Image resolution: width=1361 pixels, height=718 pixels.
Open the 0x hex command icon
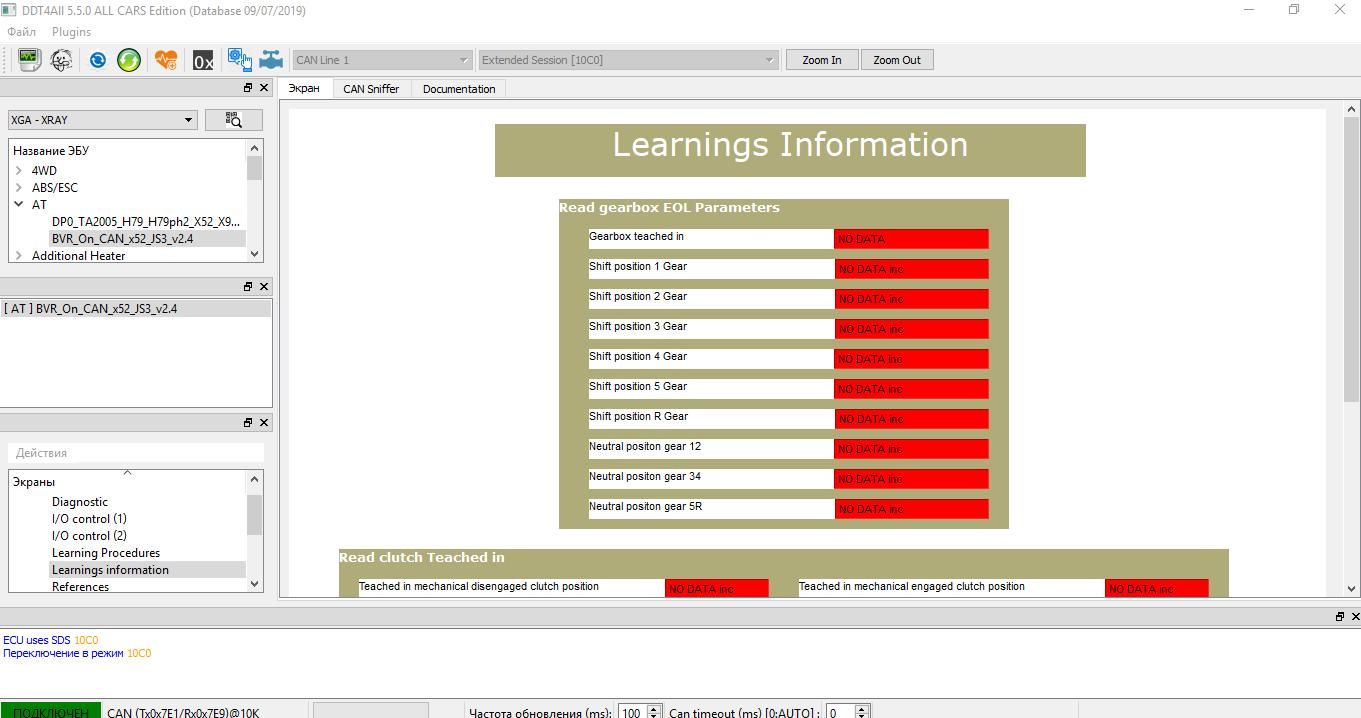tap(203, 61)
